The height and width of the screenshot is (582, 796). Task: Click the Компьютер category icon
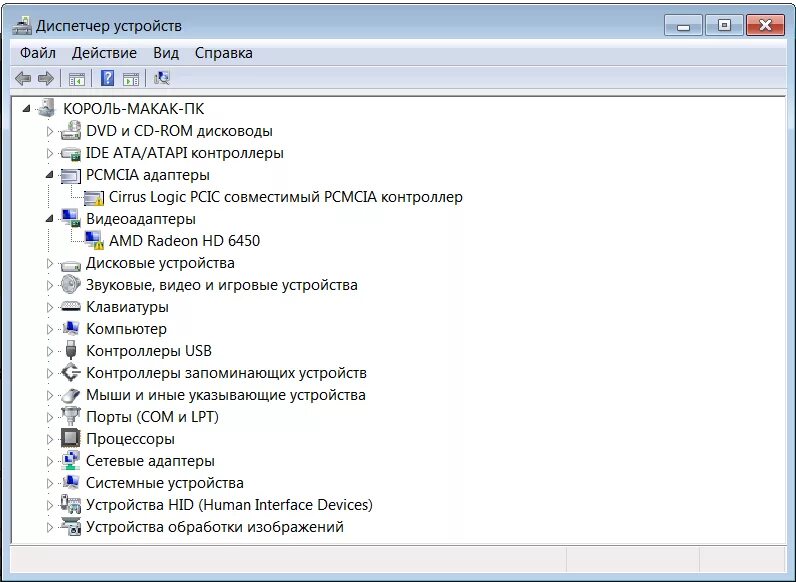tap(71, 329)
